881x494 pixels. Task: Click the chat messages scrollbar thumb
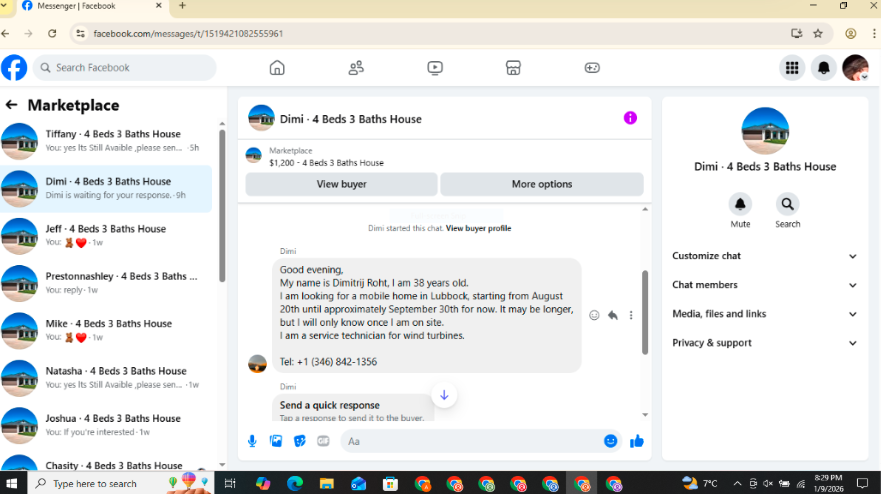pyautogui.click(x=645, y=312)
